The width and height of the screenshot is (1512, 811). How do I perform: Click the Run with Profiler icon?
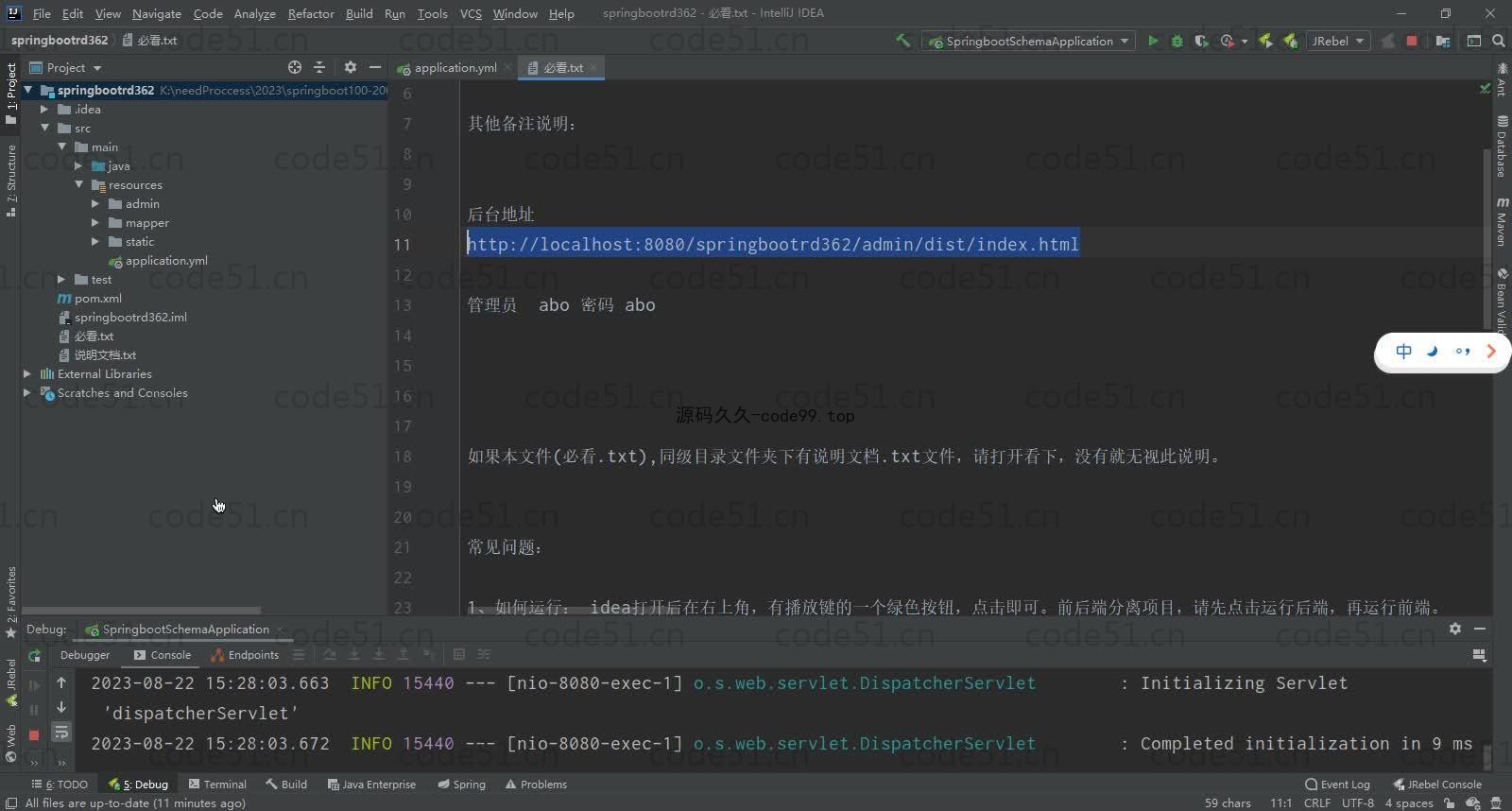[x=1228, y=41]
